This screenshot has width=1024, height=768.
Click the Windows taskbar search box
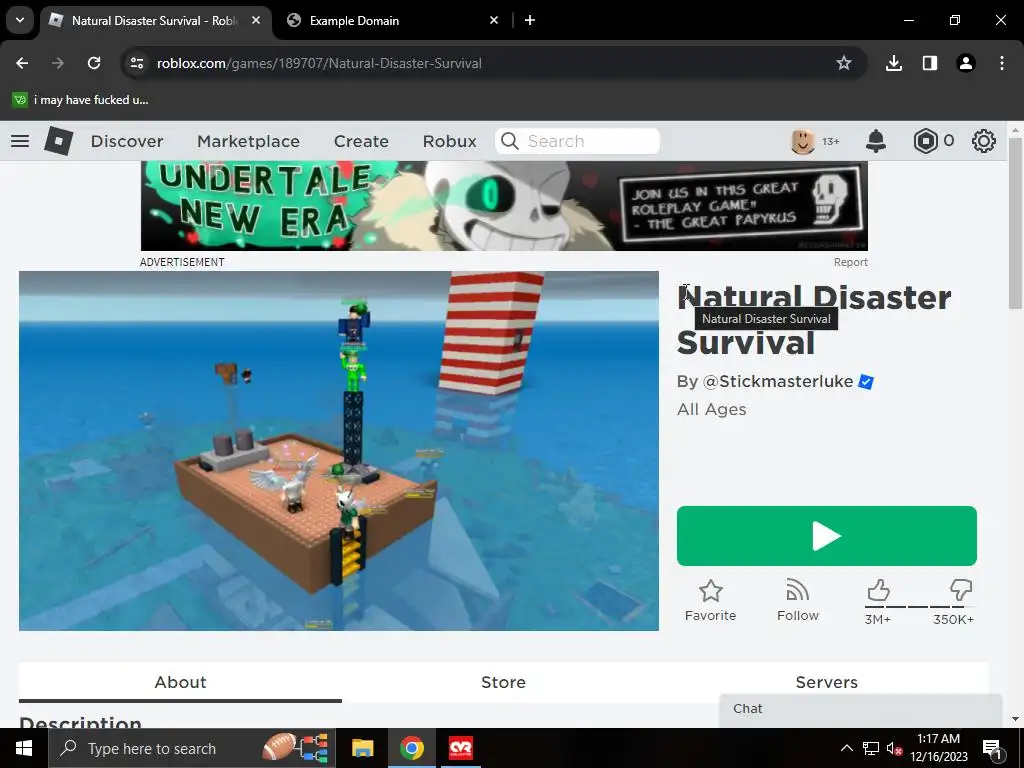point(193,748)
